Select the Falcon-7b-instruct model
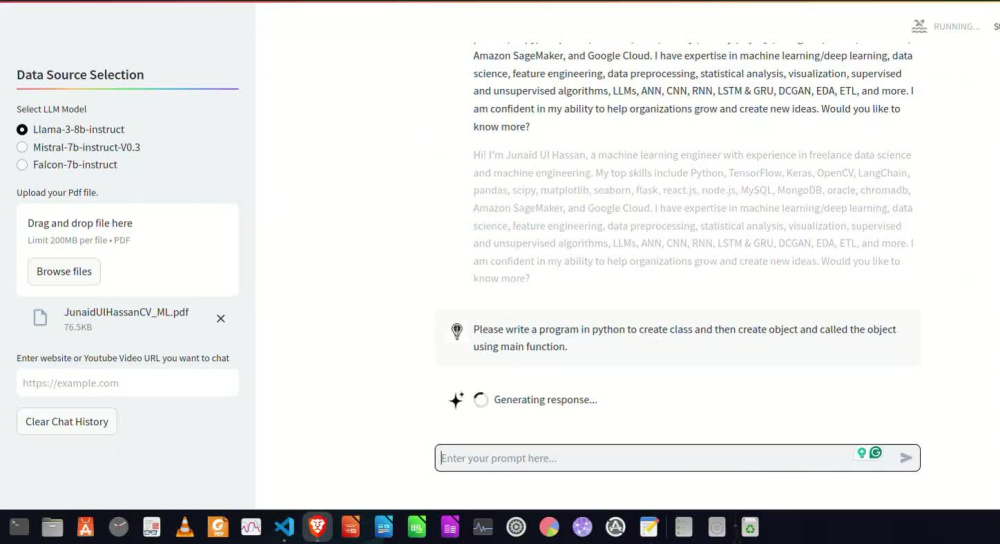Viewport: 1000px width, 544px height. [x=22, y=165]
